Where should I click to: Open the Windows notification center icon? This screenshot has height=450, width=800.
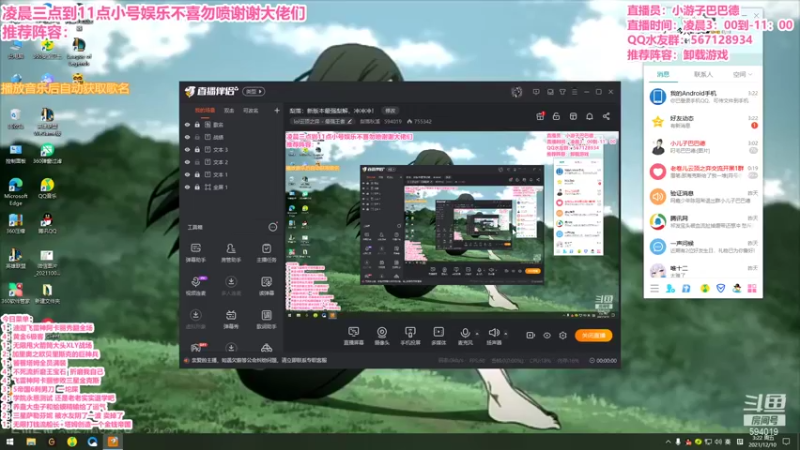point(786,442)
